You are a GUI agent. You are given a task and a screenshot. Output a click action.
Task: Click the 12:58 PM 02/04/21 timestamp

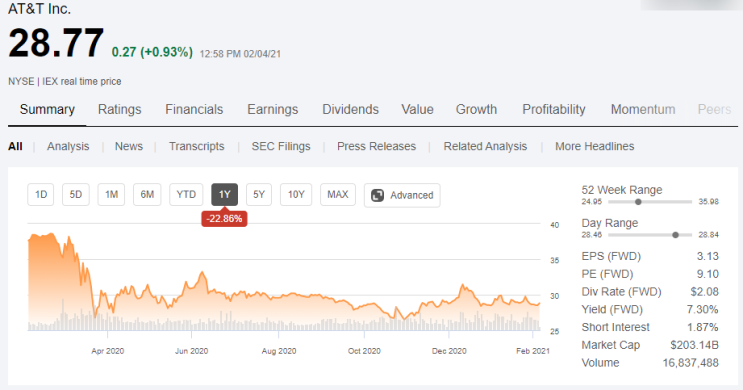pyautogui.click(x=240, y=54)
